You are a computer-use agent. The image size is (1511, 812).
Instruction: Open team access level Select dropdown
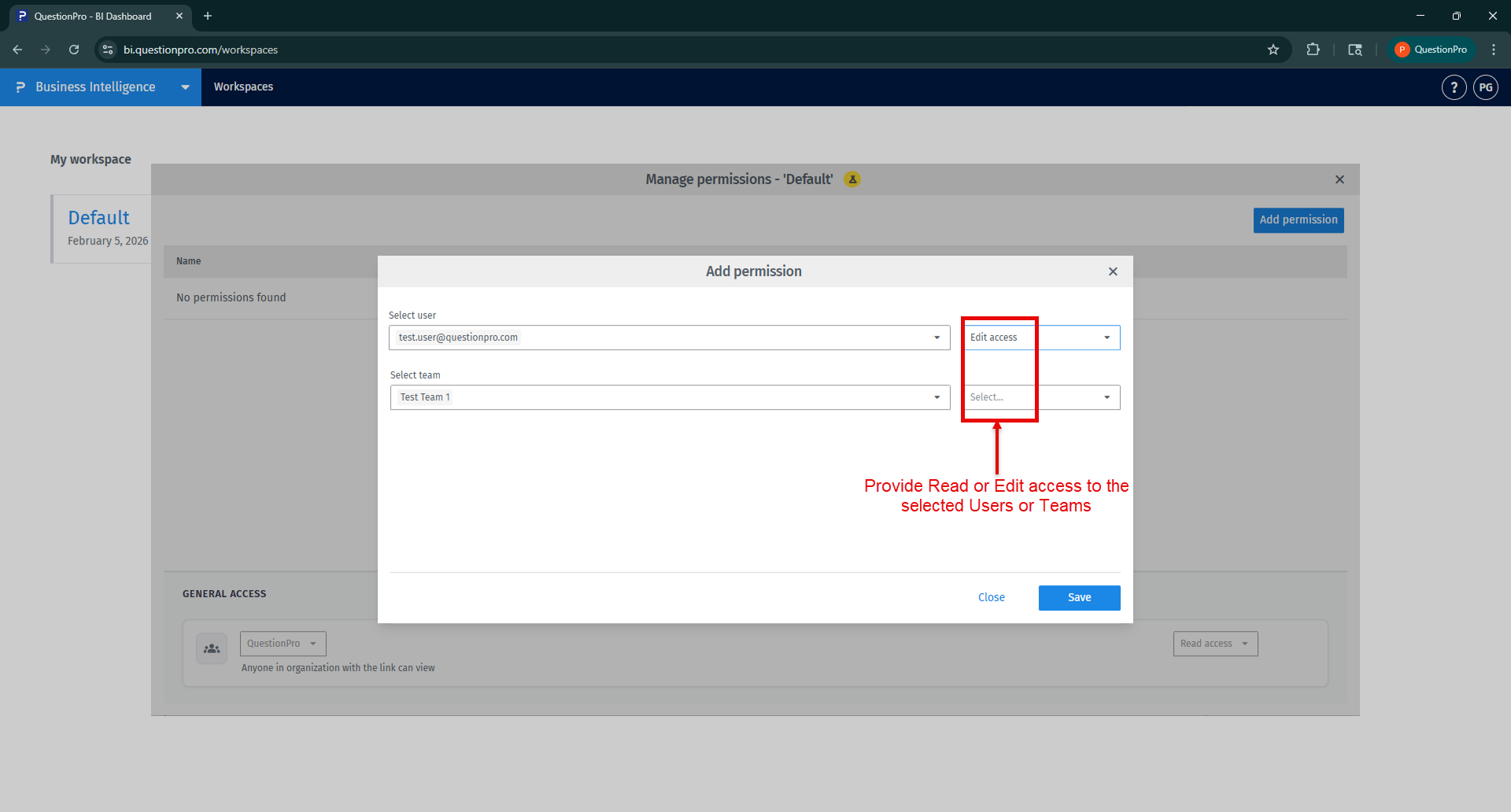tap(1042, 397)
